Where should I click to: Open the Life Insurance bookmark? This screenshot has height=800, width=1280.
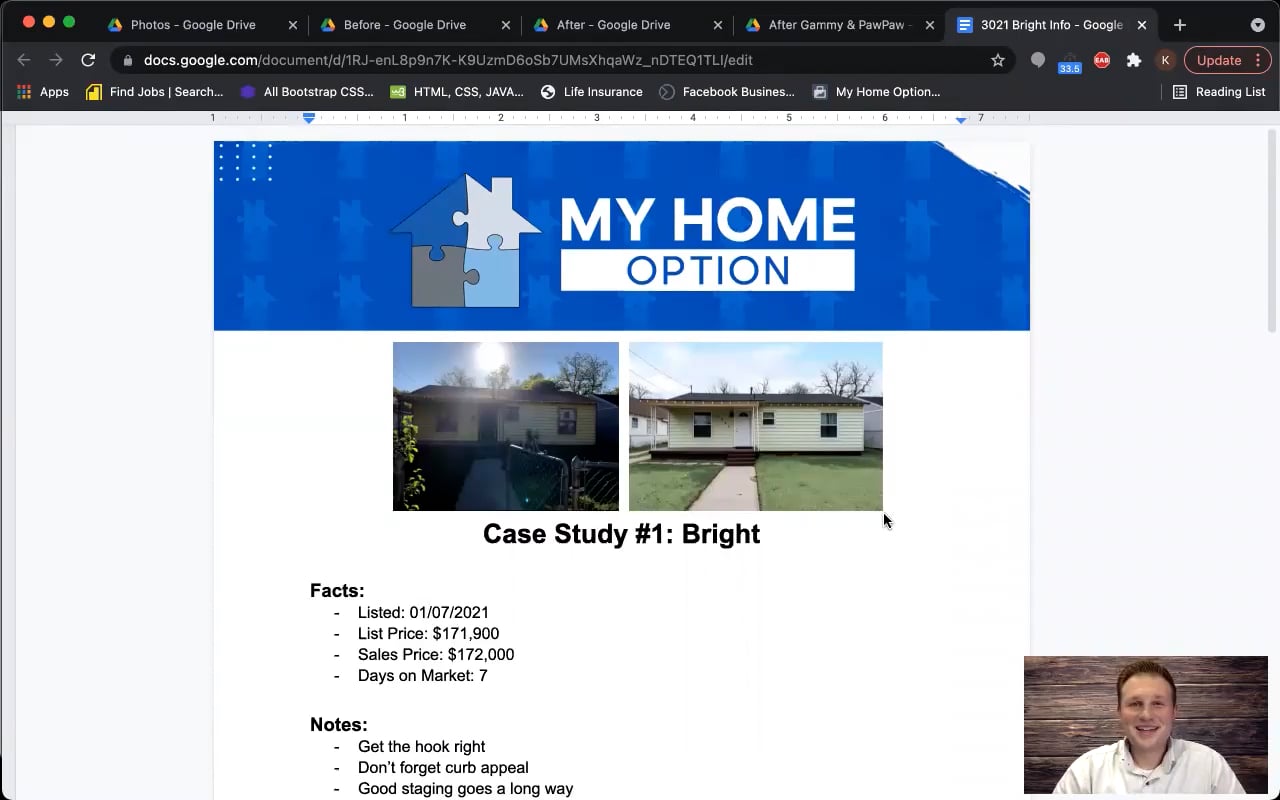click(592, 92)
